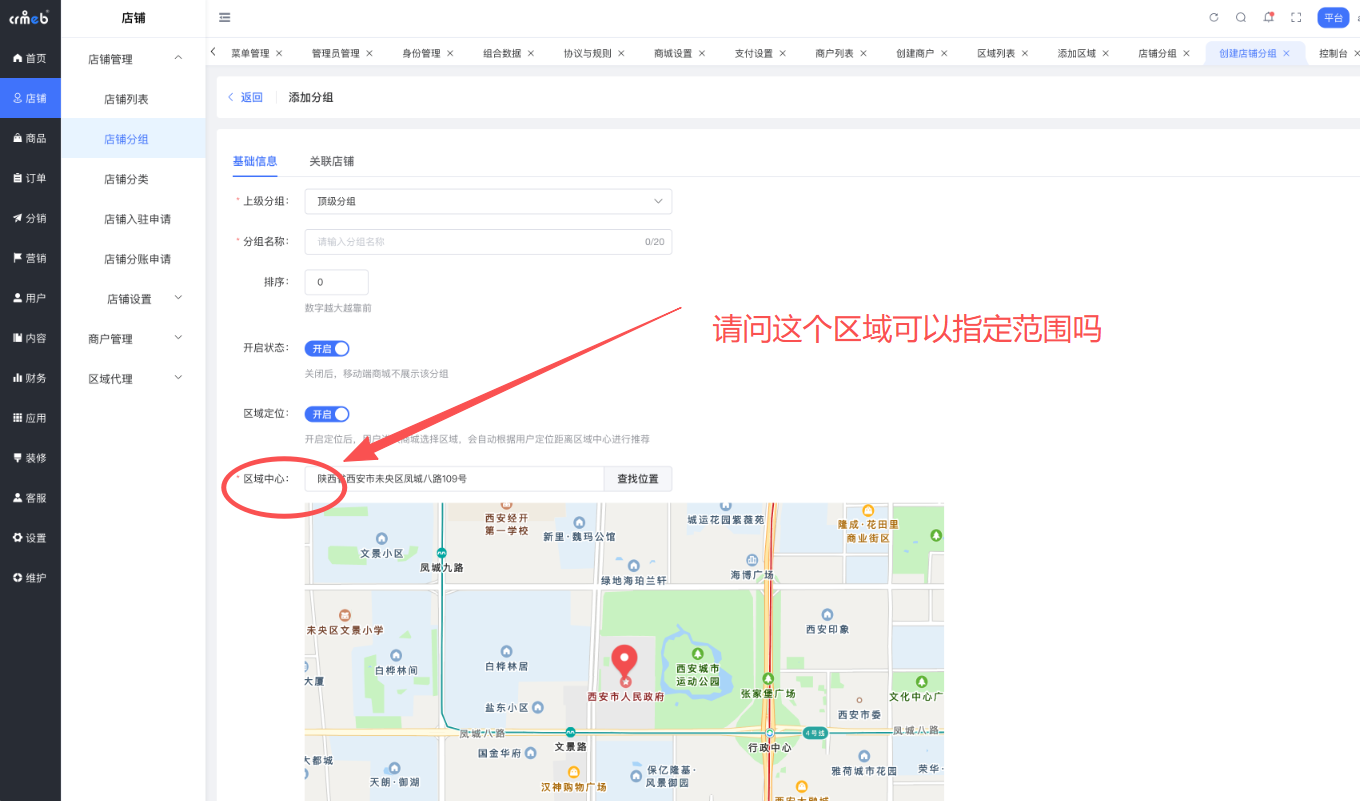The height and width of the screenshot is (801, 1360).
Task: Open 商品 section in left sidebar
Action: [30, 138]
